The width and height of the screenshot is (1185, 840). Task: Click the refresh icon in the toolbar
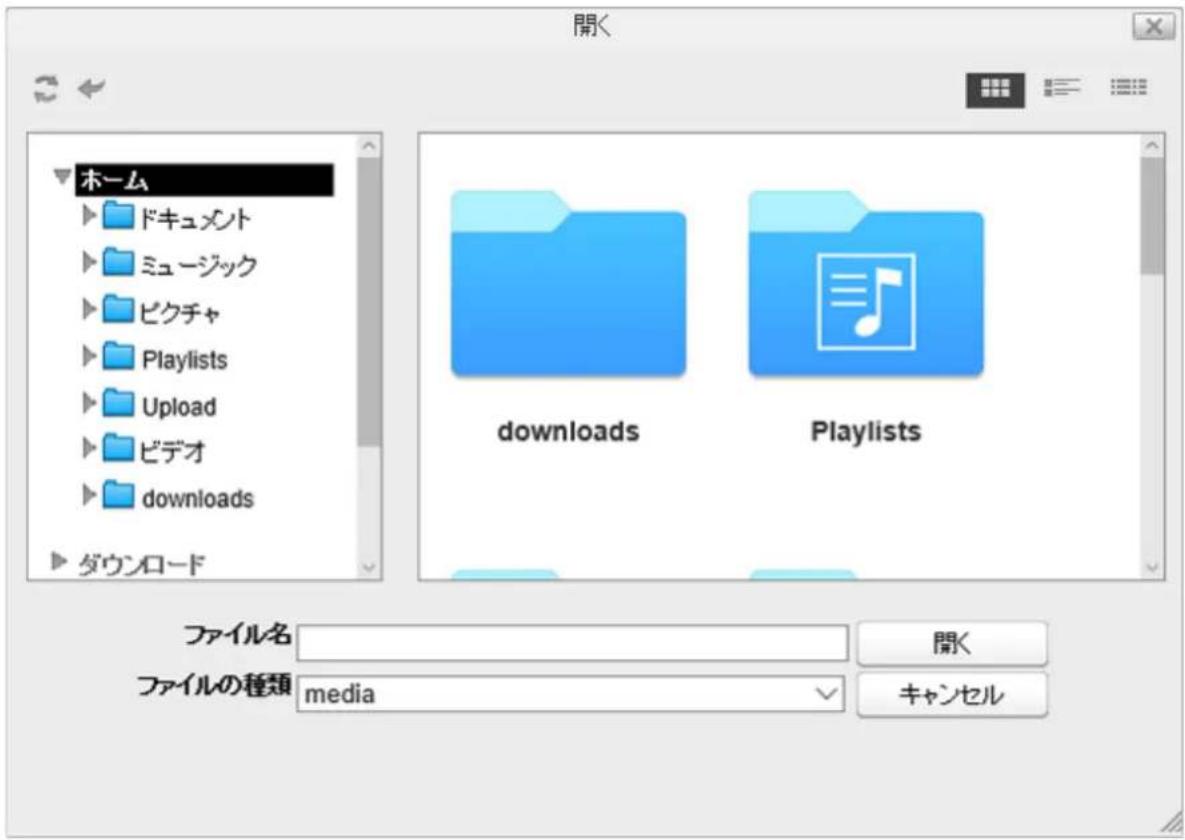point(45,88)
